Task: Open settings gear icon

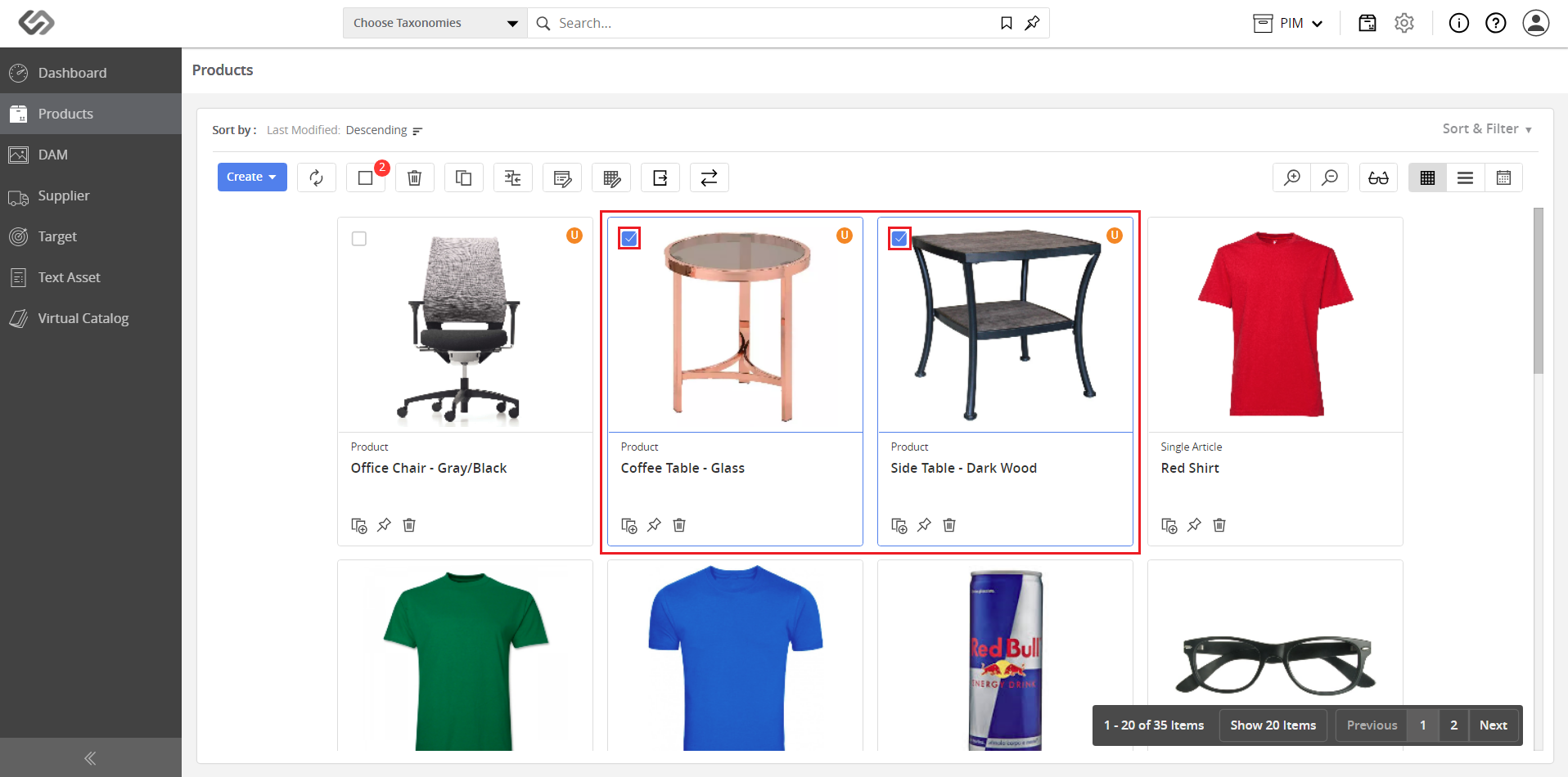Action: pos(1404,23)
